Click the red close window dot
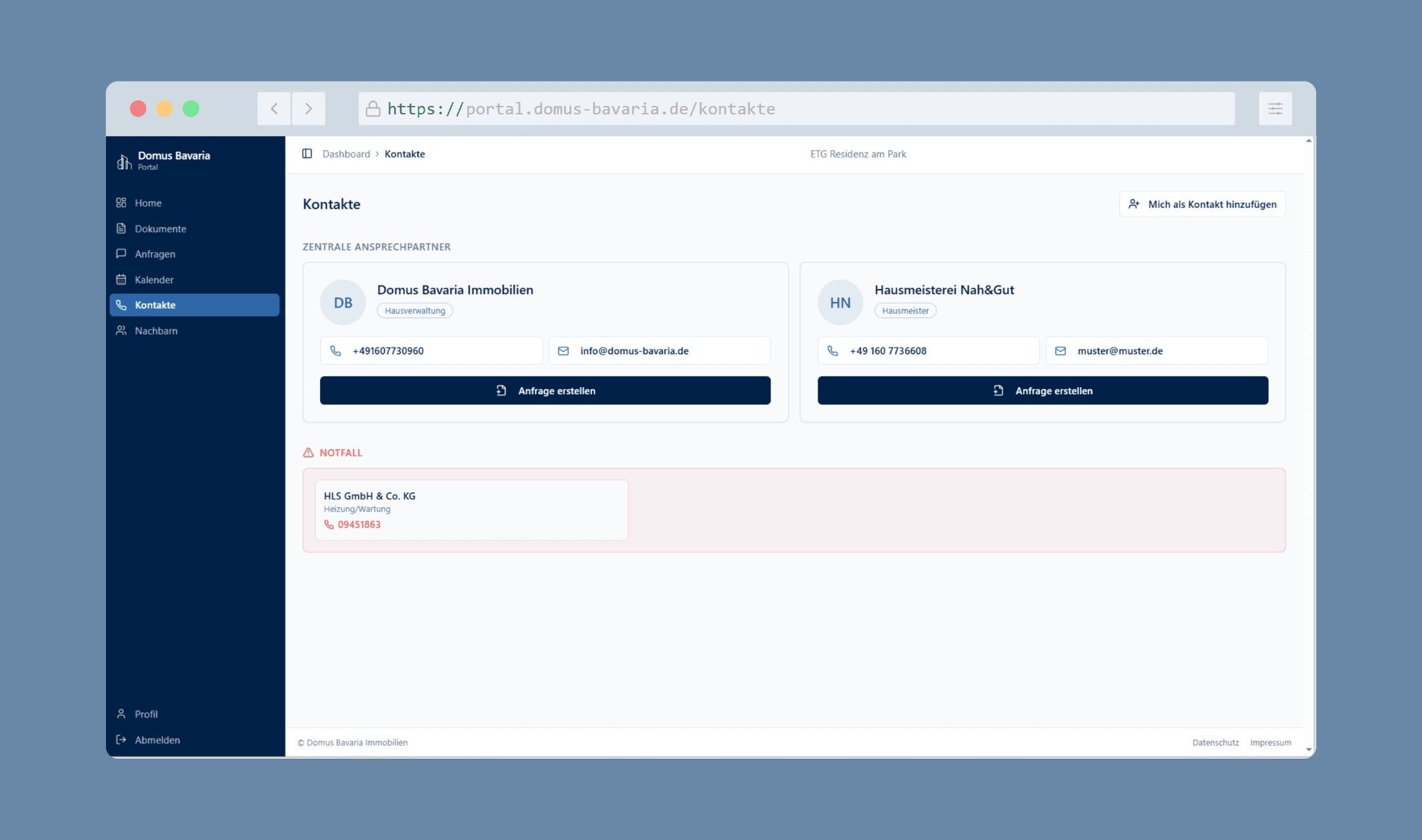The image size is (1422, 840). click(x=138, y=109)
